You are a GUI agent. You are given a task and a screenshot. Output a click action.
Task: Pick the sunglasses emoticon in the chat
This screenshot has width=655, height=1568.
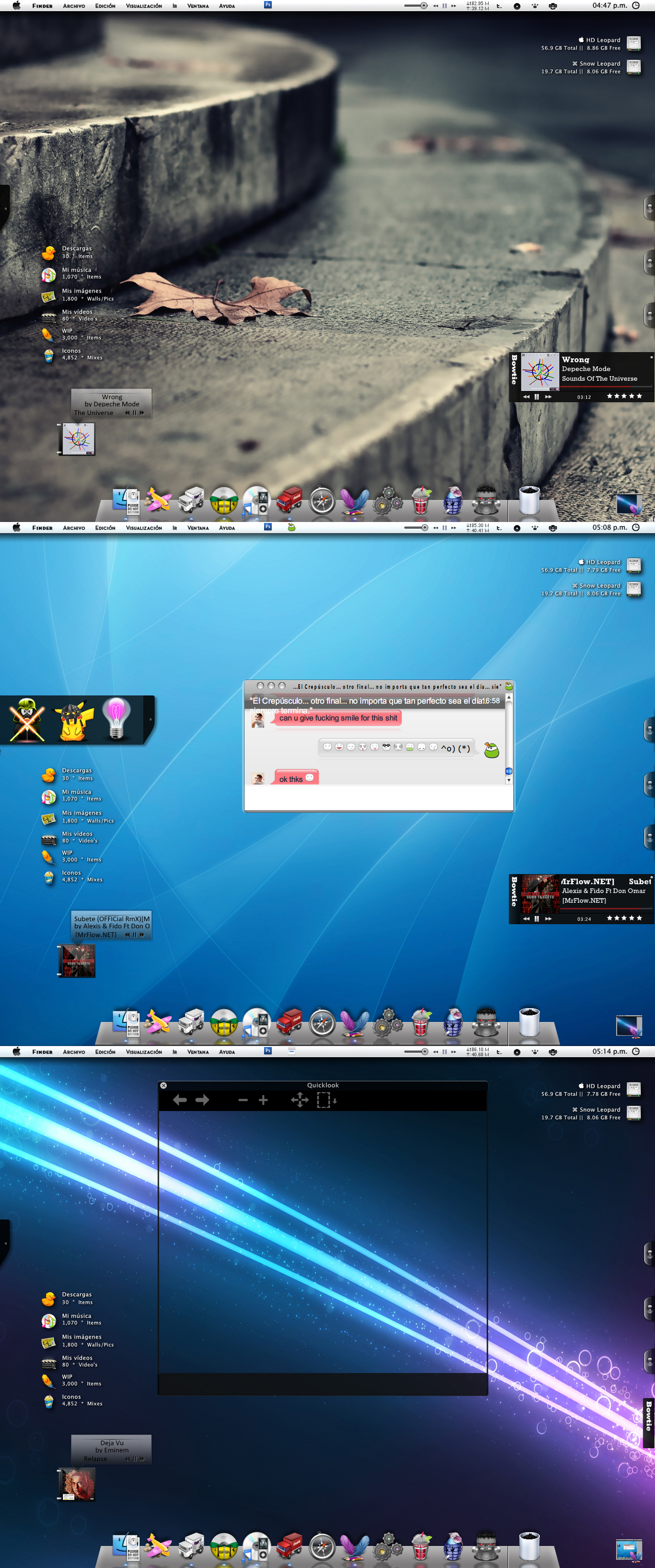point(386,747)
